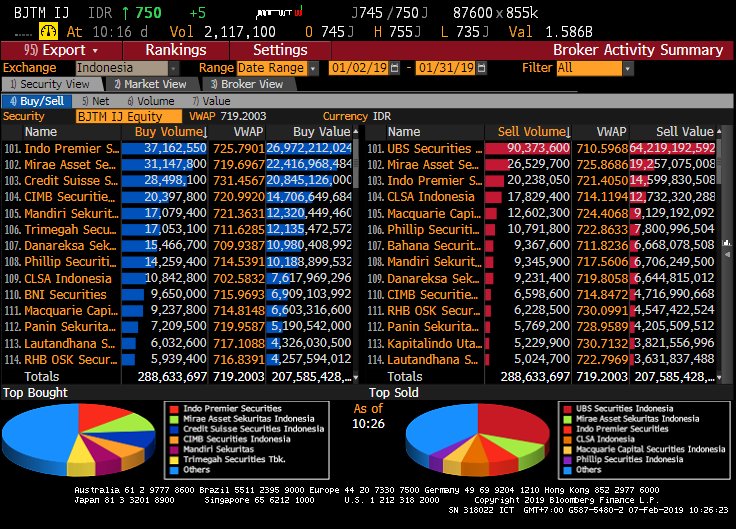Viewport: 736px width, 529px height.
Task: Click the end date field 01/31/19
Action: [x=446, y=68]
